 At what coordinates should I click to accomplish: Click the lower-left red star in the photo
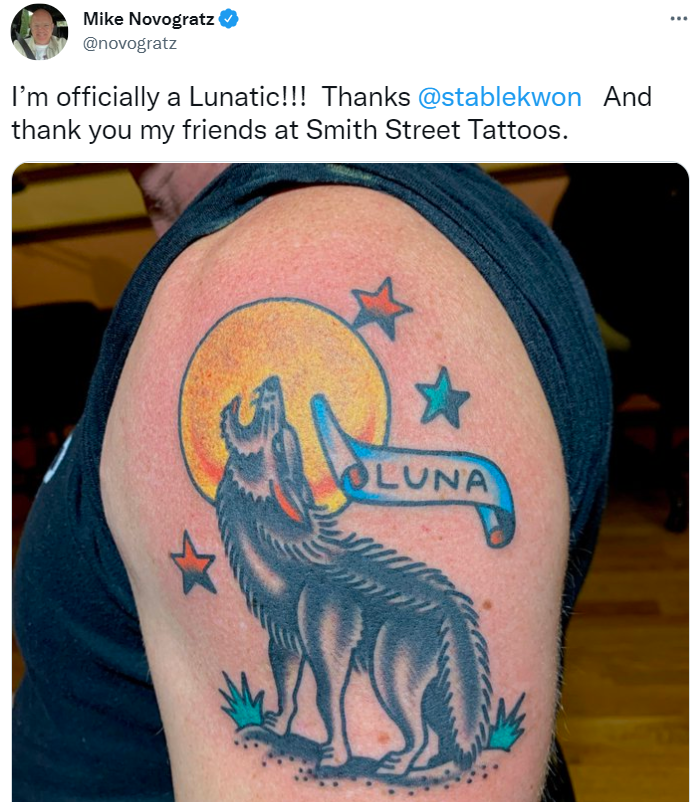(x=193, y=563)
